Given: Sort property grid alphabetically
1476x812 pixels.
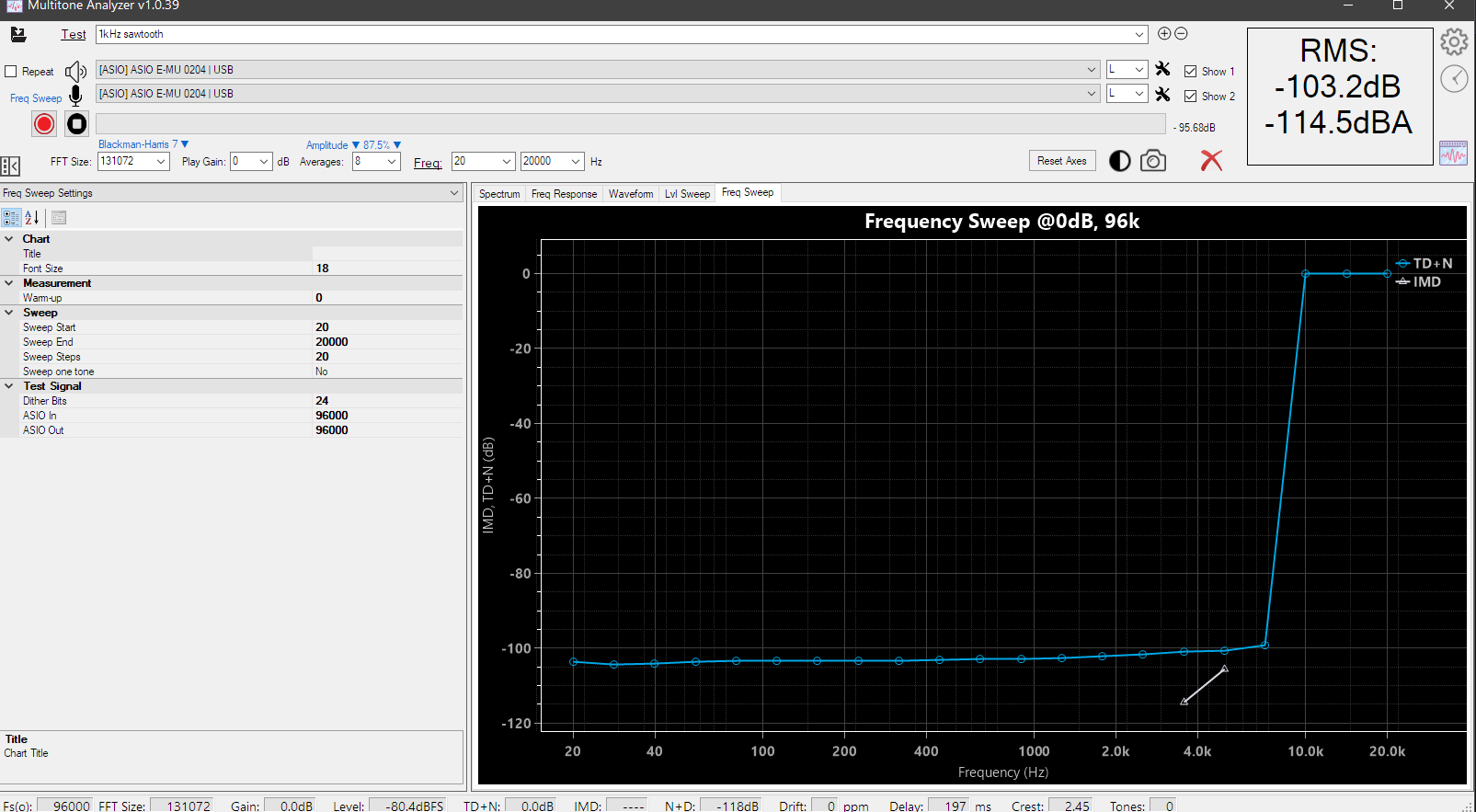Looking at the screenshot, I should 31,217.
